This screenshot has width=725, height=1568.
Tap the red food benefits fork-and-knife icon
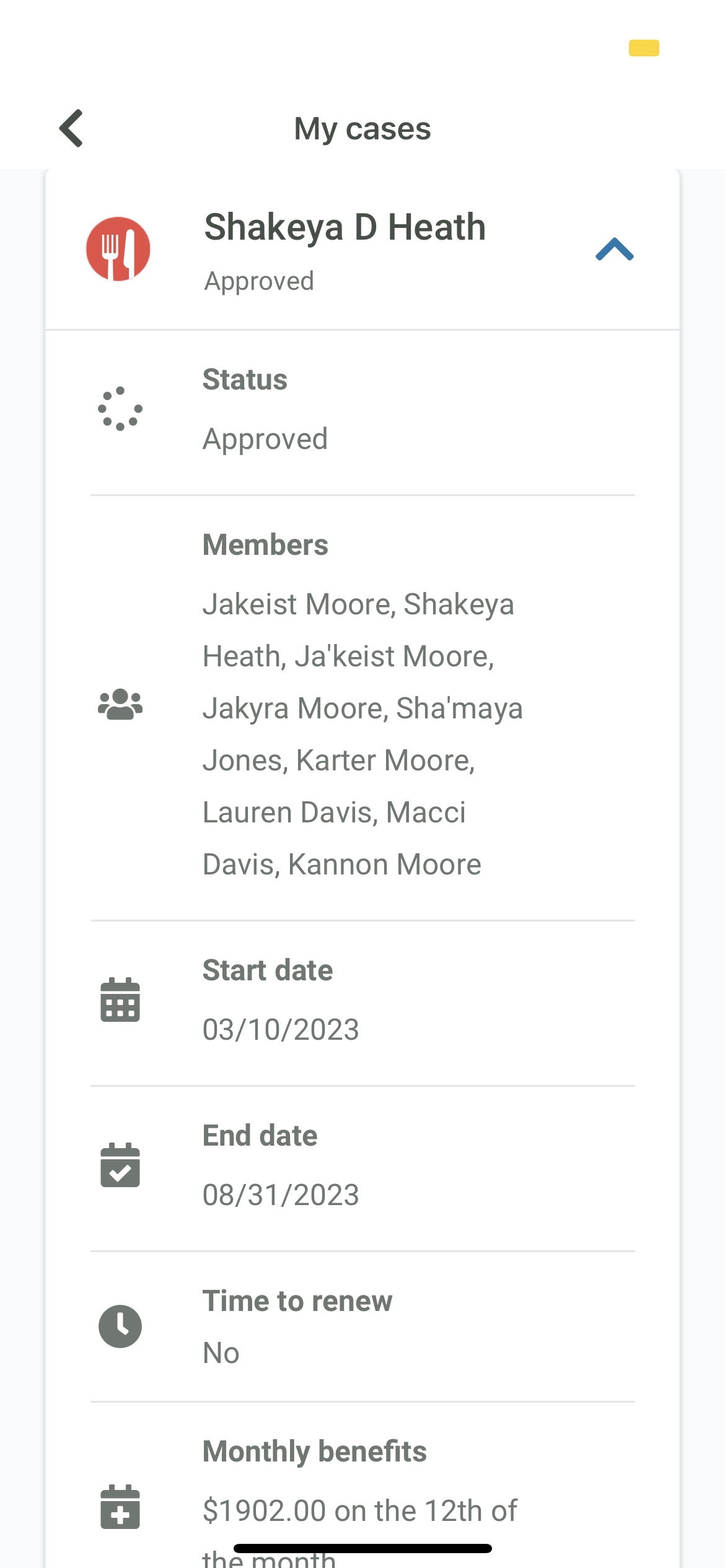click(118, 249)
